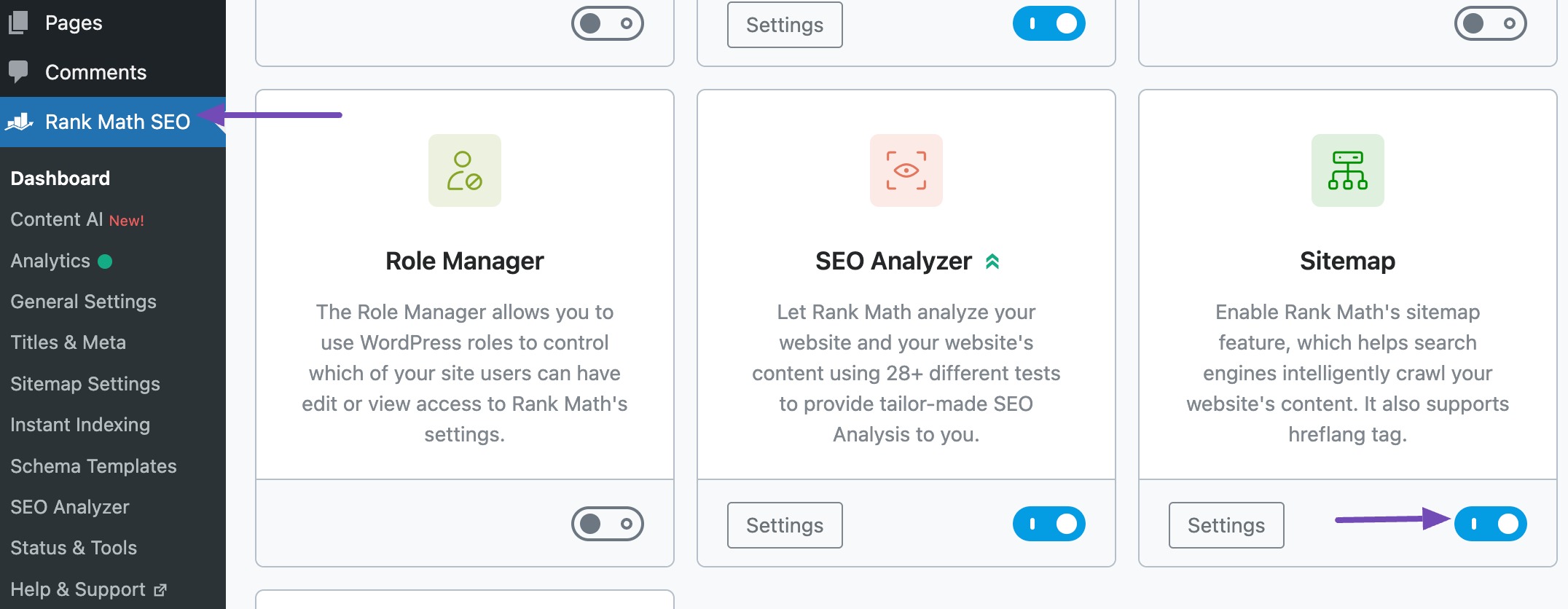The width and height of the screenshot is (1568, 609).
Task: Click the SEO Analyzer eye icon
Action: (906, 170)
